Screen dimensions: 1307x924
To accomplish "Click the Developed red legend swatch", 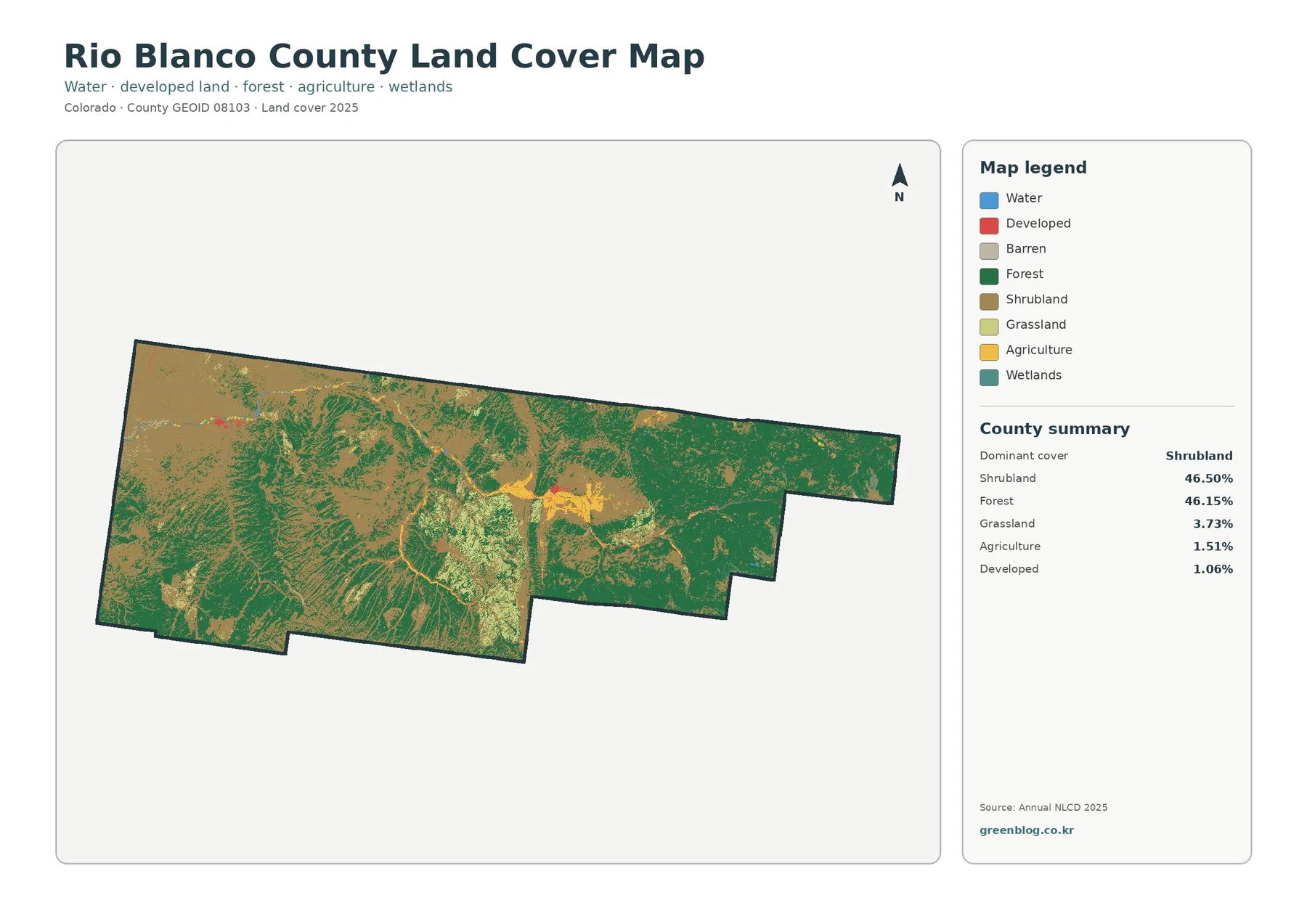I will click(989, 226).
